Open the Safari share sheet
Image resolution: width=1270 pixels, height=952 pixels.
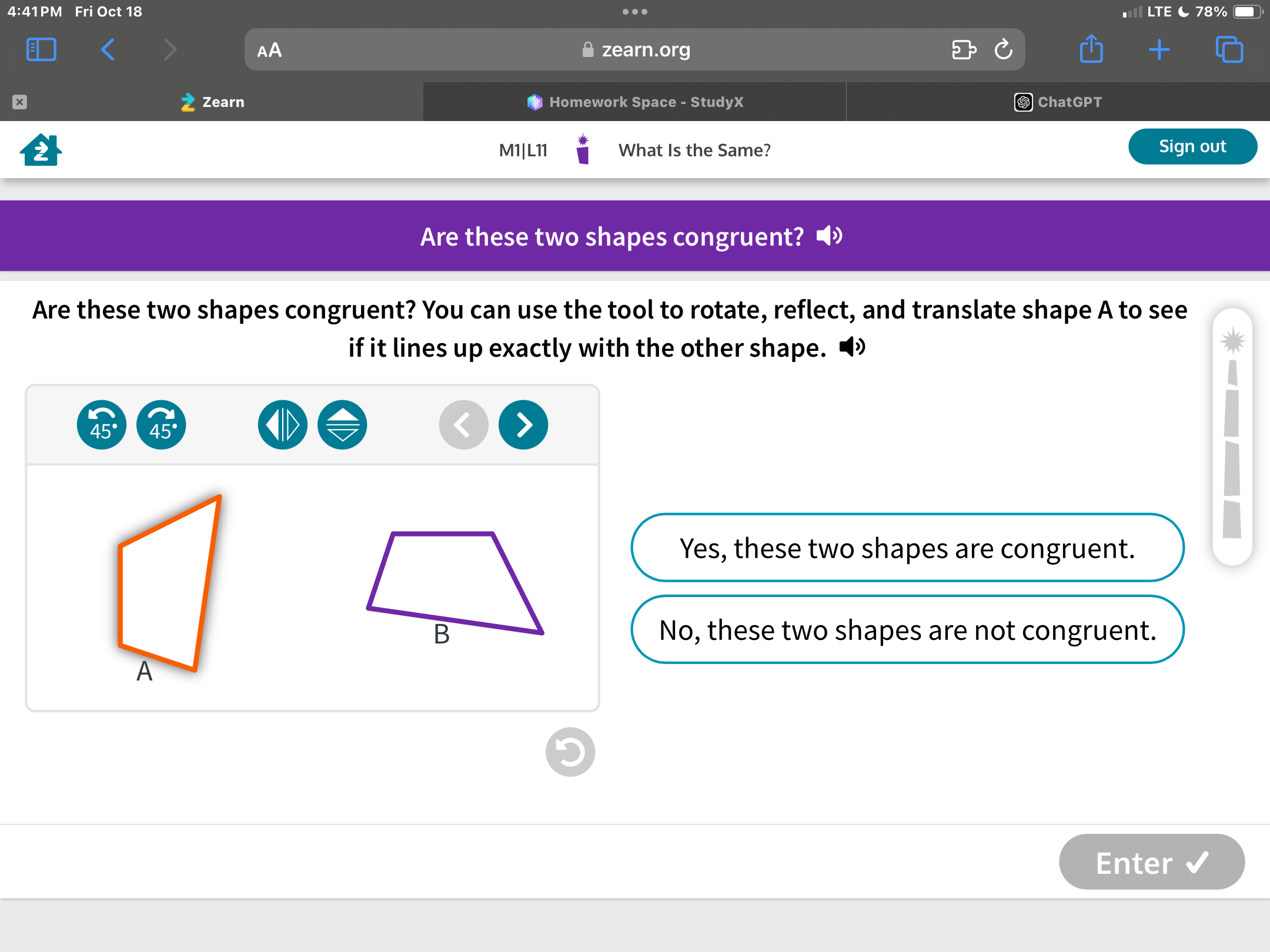tap(1091, 48)
